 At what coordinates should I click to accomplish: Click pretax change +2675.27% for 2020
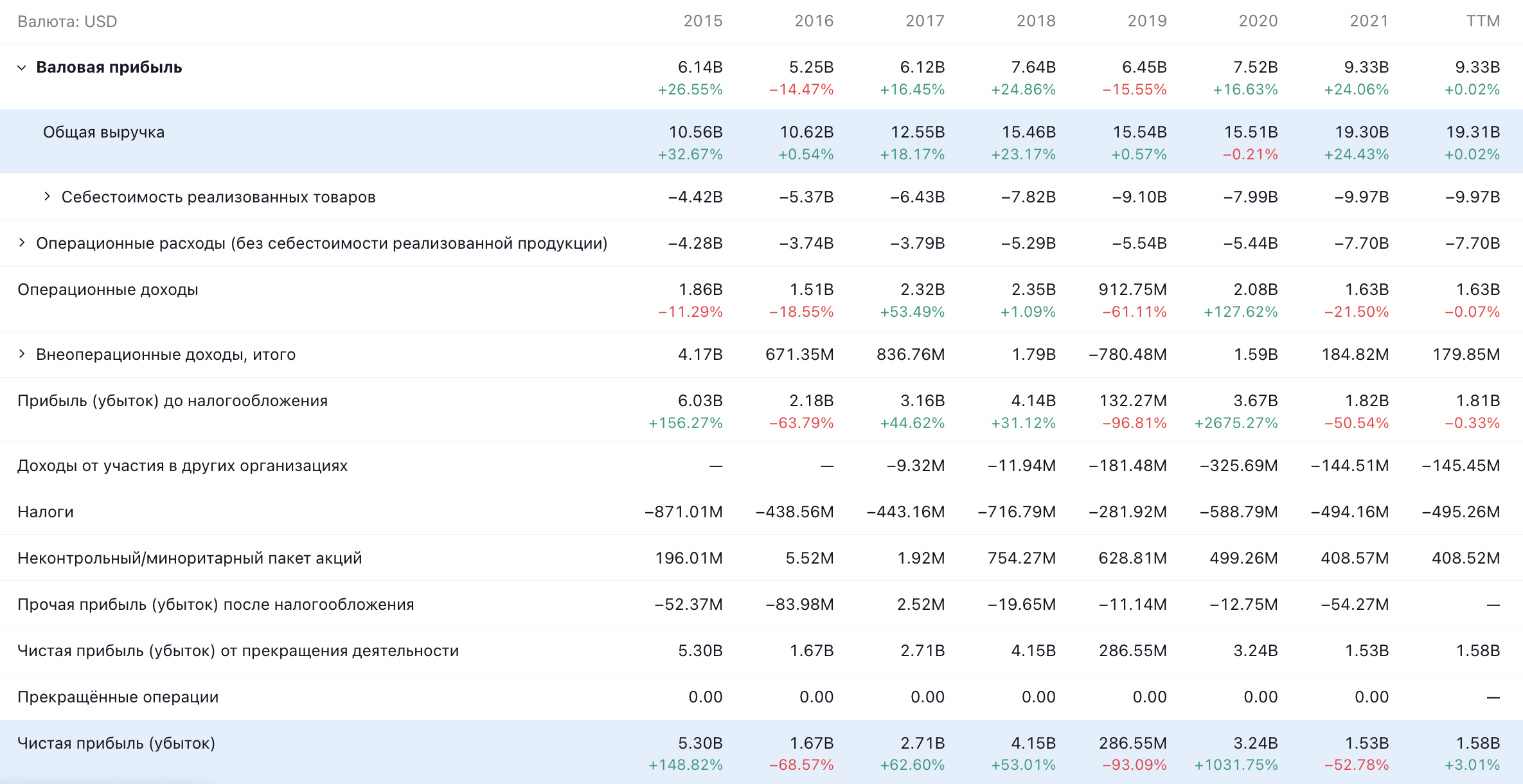click(1236, 423)
